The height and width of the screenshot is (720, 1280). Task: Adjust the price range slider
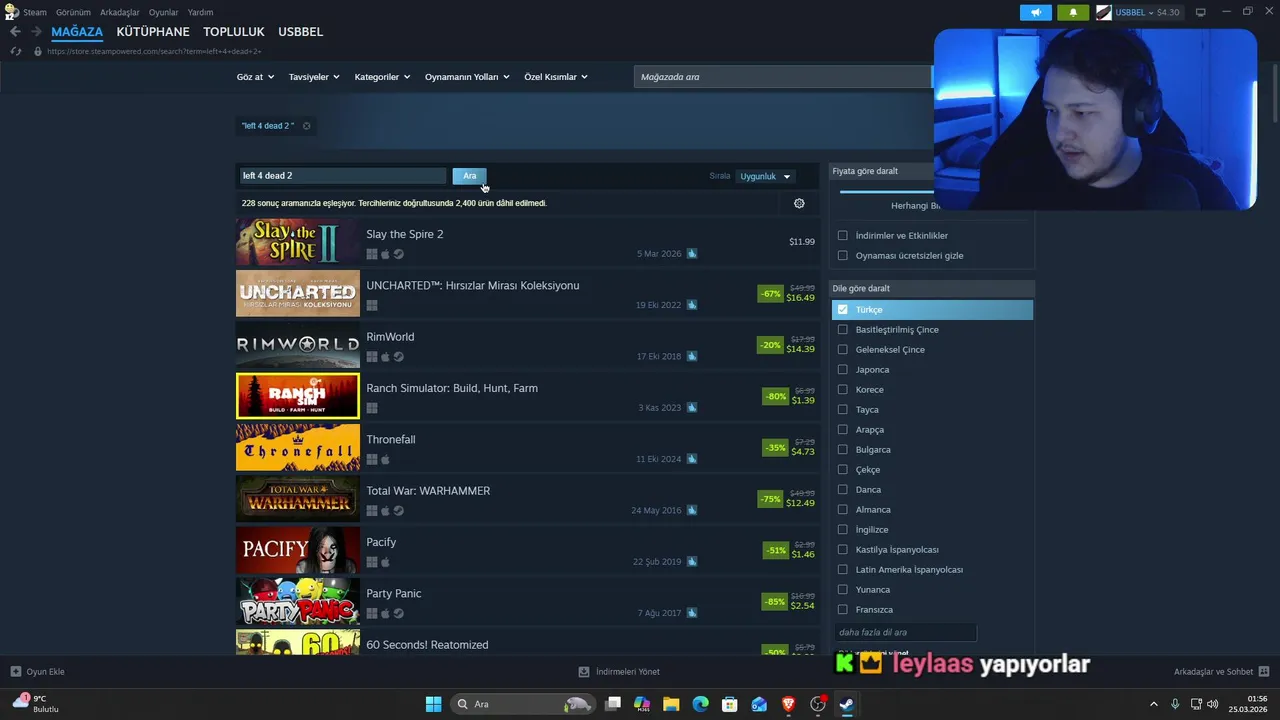click(x=886, y=190)
